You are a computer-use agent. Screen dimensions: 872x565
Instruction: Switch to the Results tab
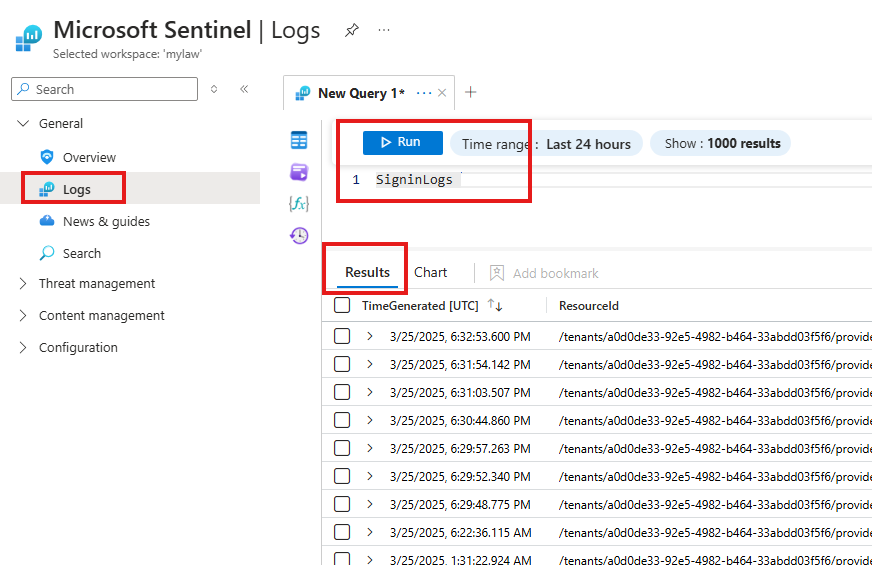367,272
